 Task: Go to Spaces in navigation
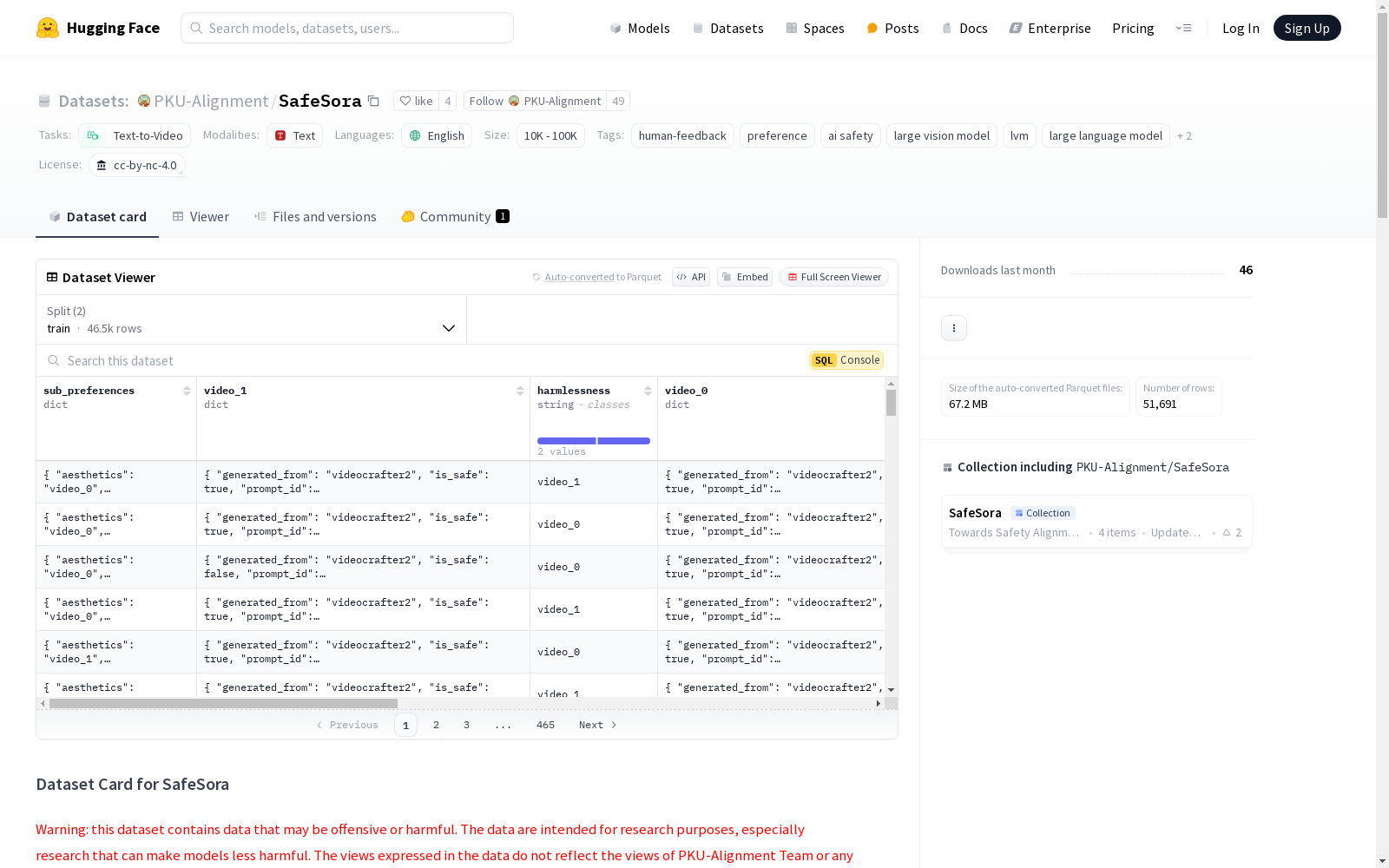point(815,28)
